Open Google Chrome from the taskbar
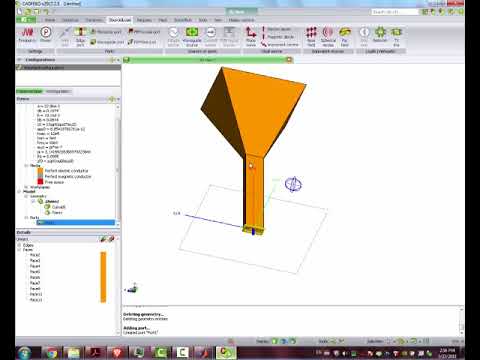 coord(52,353)
